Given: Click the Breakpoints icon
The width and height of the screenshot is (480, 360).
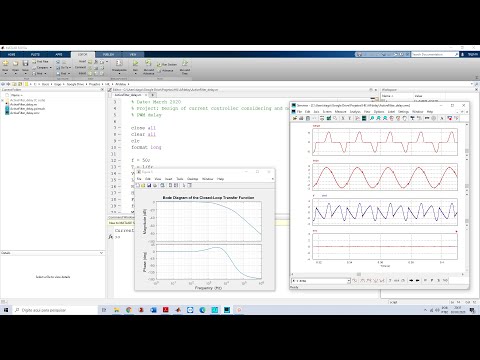Looking at the screenshot, I should pos(119,63).
